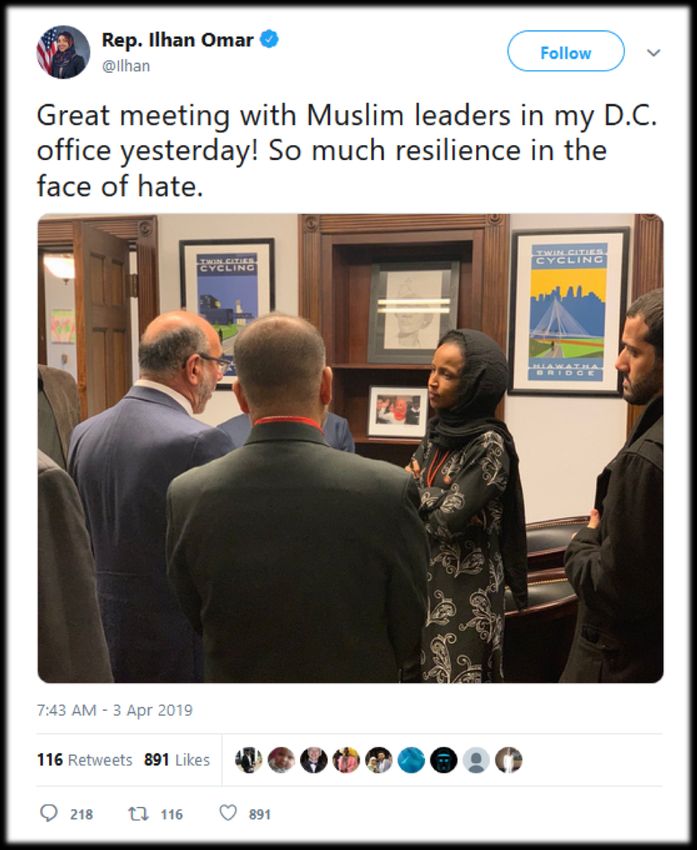Click the retweet arrows icon
The image size is (697, 850).
pos(138,813)
